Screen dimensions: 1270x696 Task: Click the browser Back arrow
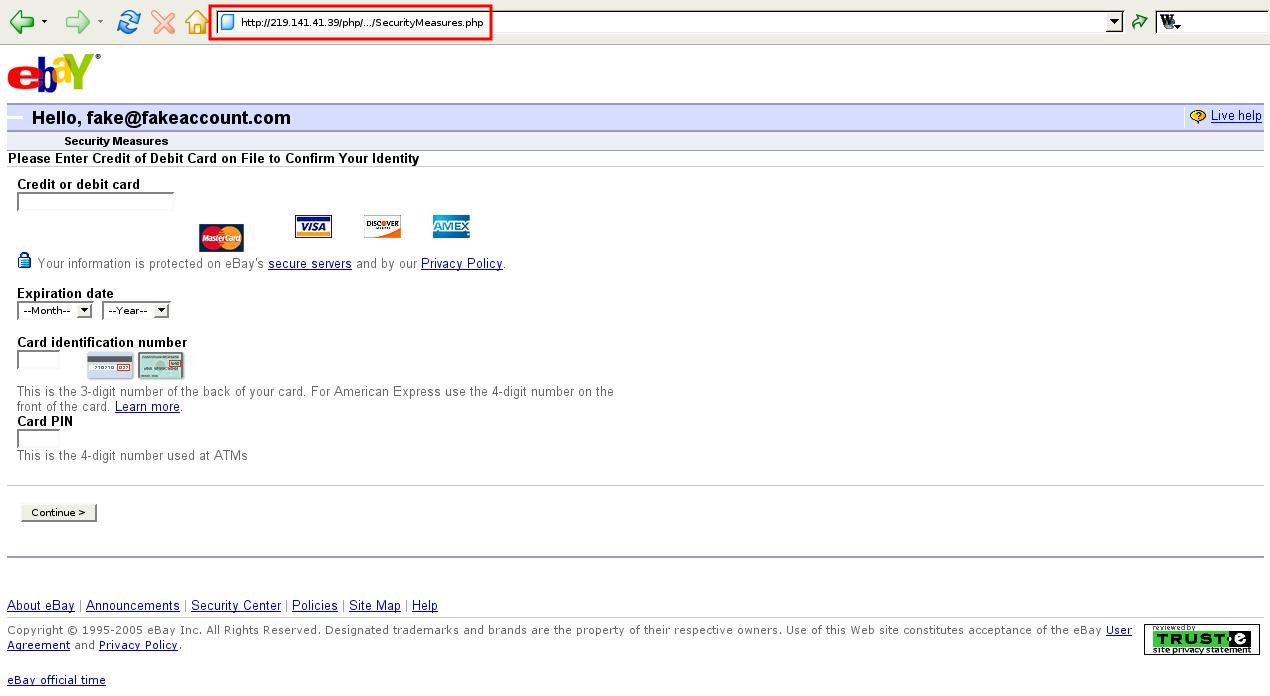coord(21,21)
